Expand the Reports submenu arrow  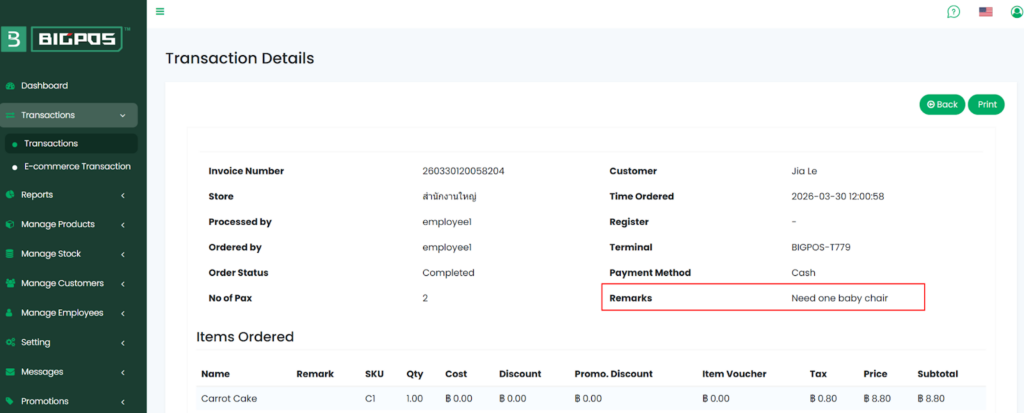pyautogui.click(x=122, y=195)
